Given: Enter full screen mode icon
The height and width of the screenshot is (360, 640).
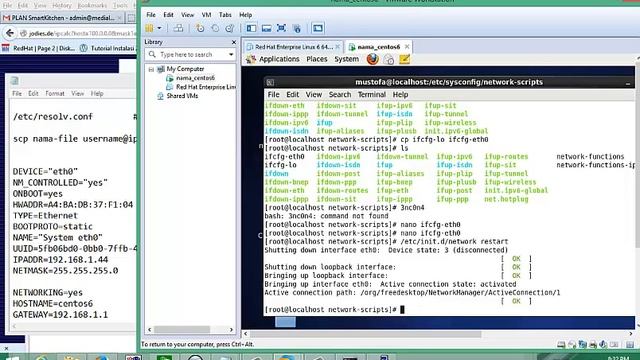Looking at the screenshot, I should 281,28.
